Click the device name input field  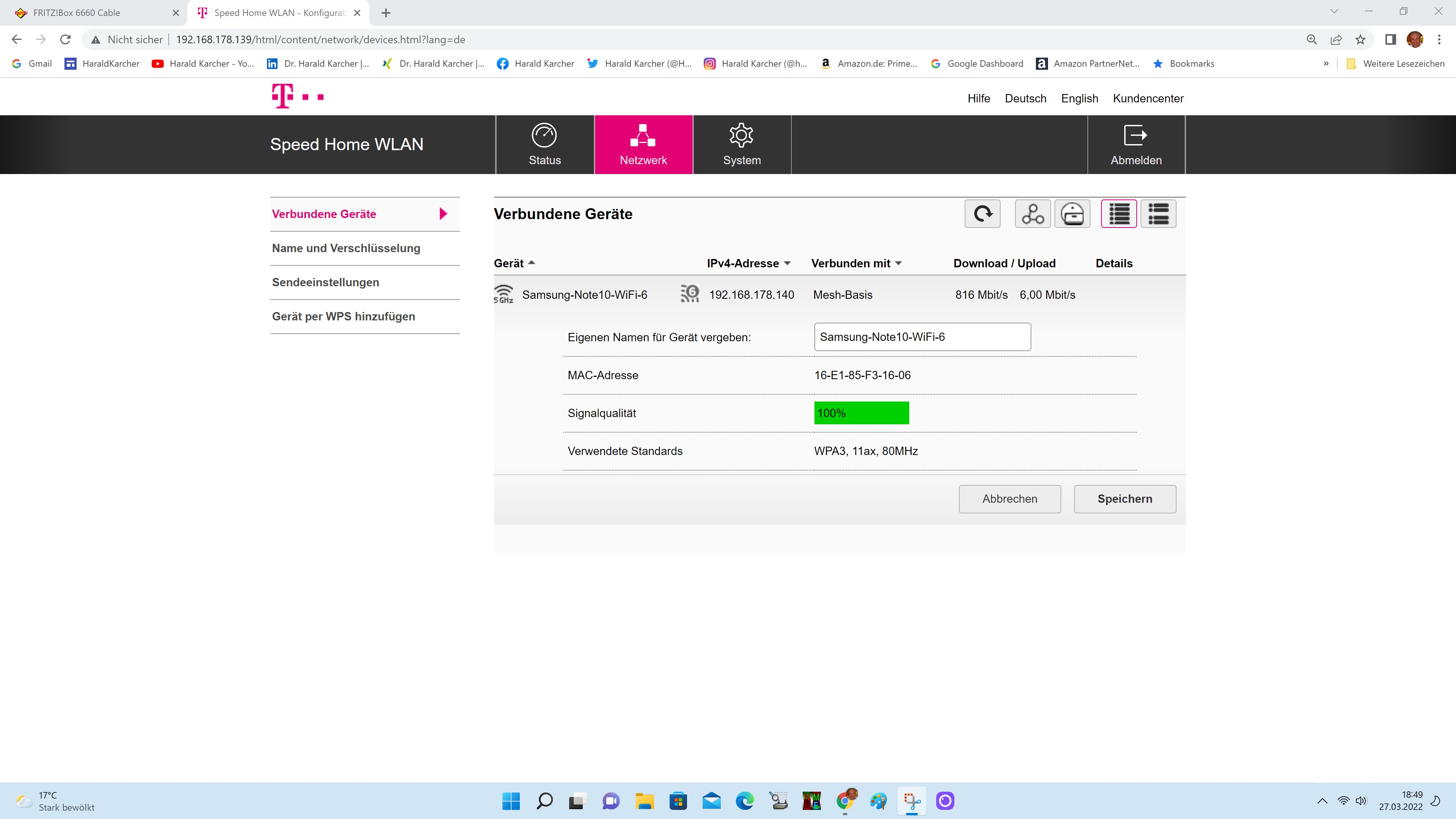point(922,337)
